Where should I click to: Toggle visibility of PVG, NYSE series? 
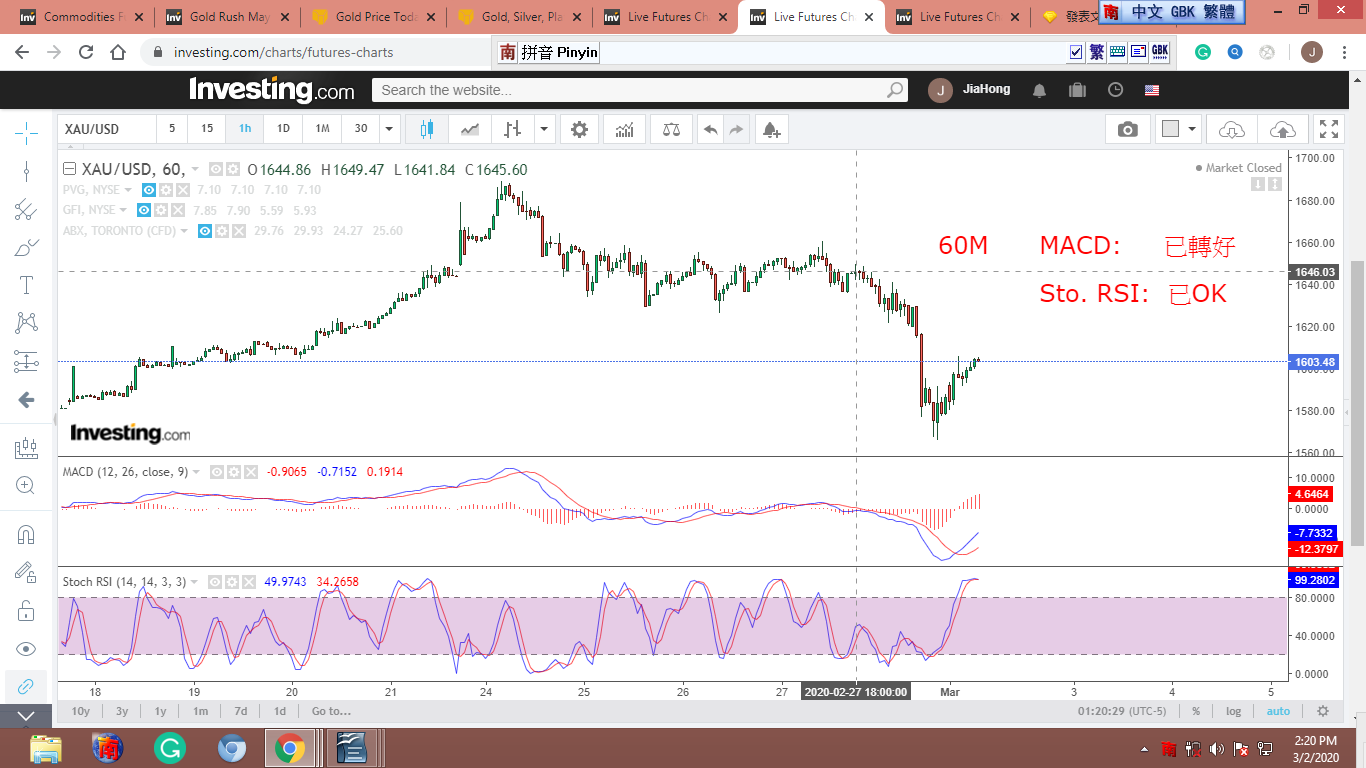pyautogui.click(x=148, y=190)
